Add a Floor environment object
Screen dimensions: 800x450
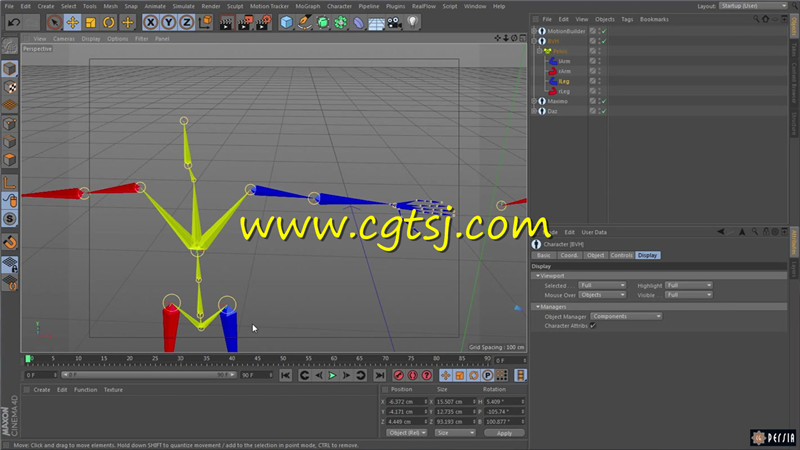tap(377, 22)
